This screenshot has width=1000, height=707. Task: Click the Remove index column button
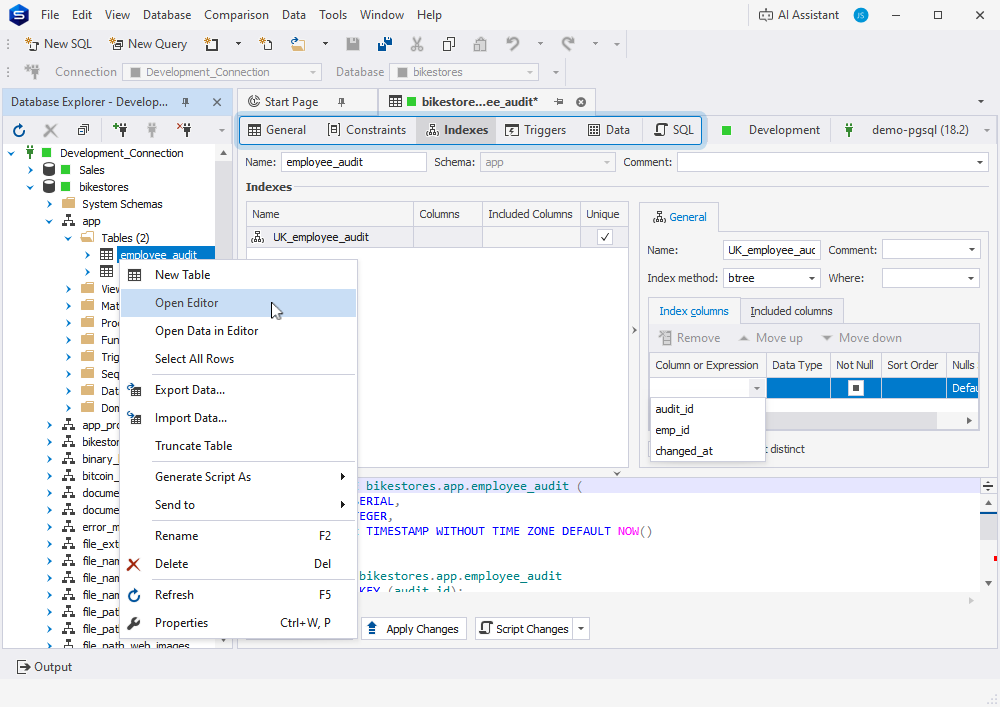(x=690, y=338)
